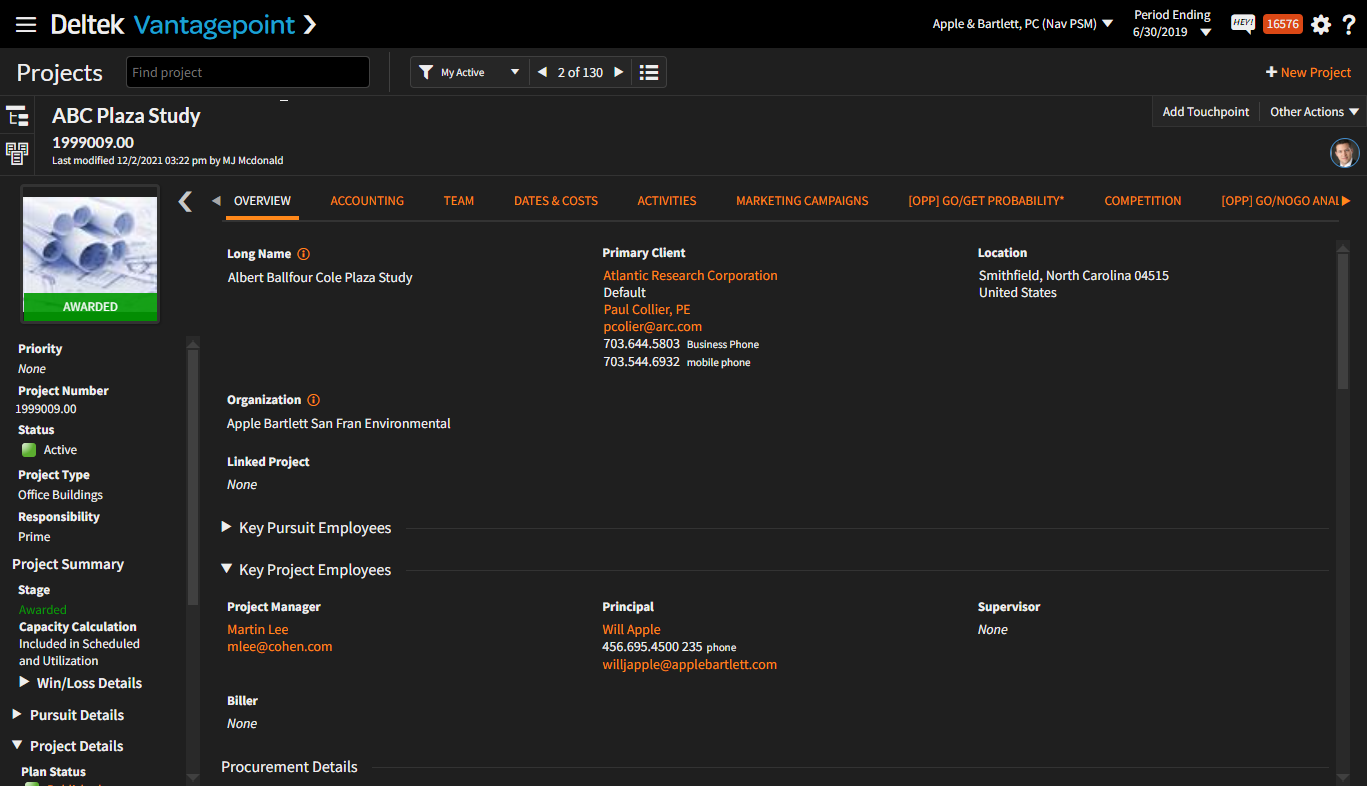This screenshot has height=786, width=1367.
Task: Open the Martin Lee project manager link
Action: coord(257,629)
